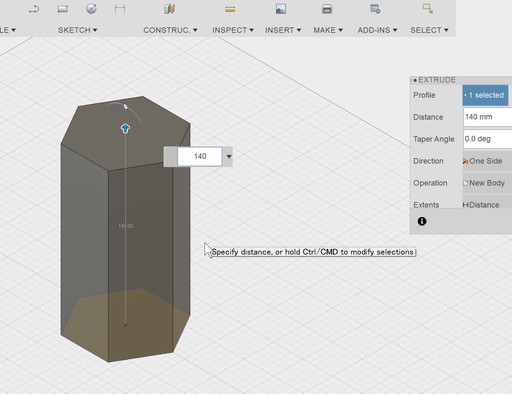Viewport: 512px width, 394px height.
Task: Click the sketch line tool icon
Action: (34, 9)
